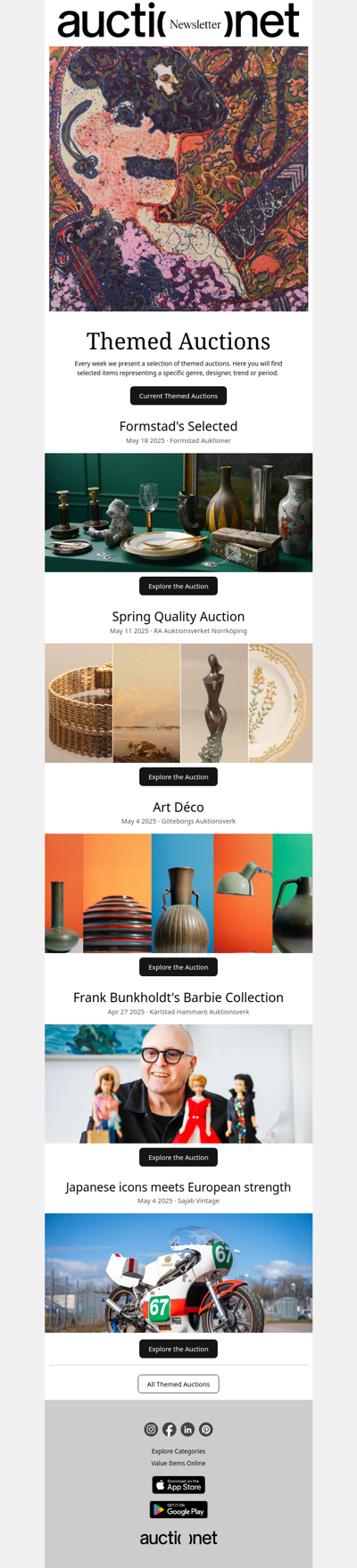Open the Pinterest social icon
The image size is (357, 1568).
click(x=206, y=1429)
